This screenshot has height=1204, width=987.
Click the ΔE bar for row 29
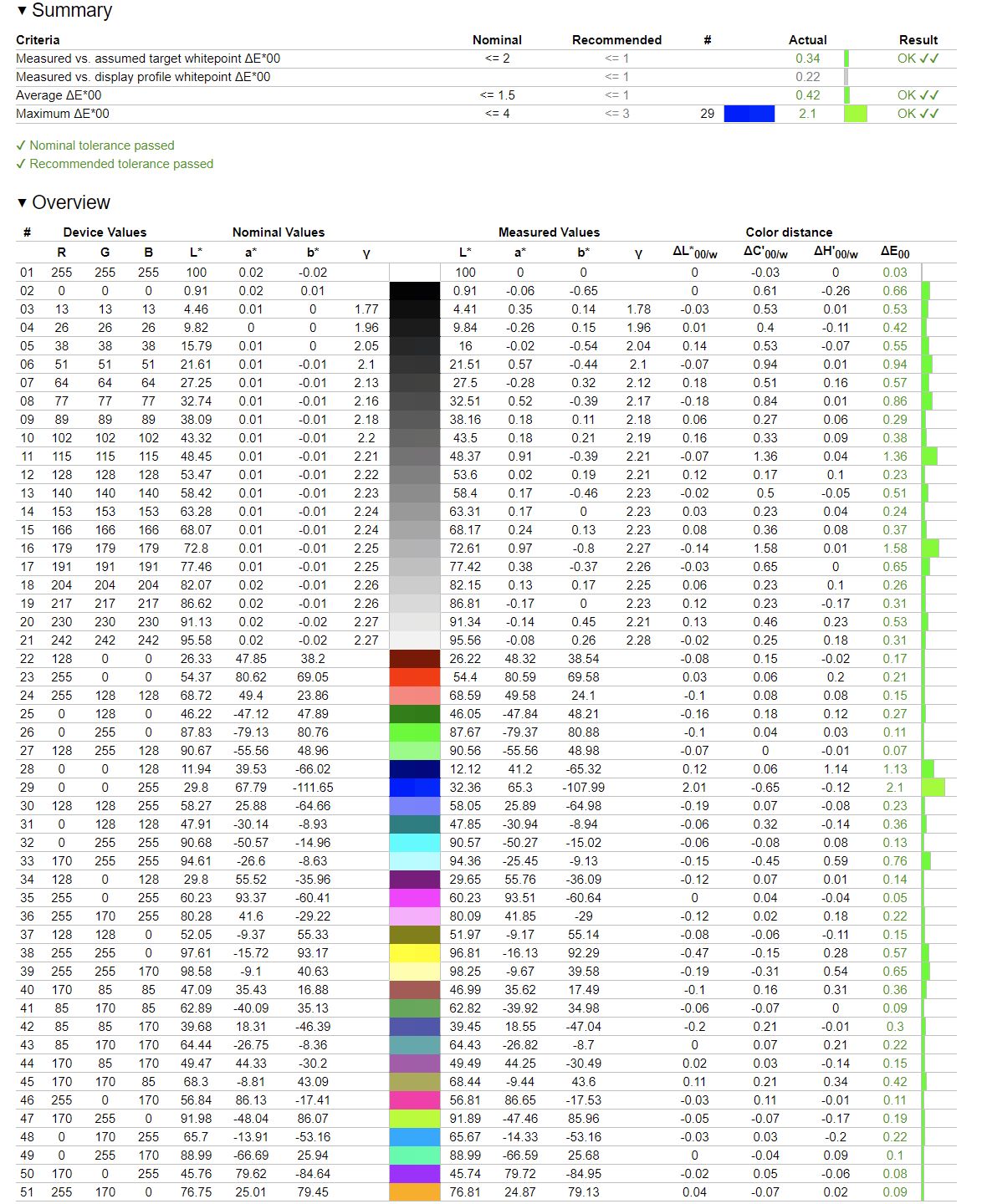933,788
